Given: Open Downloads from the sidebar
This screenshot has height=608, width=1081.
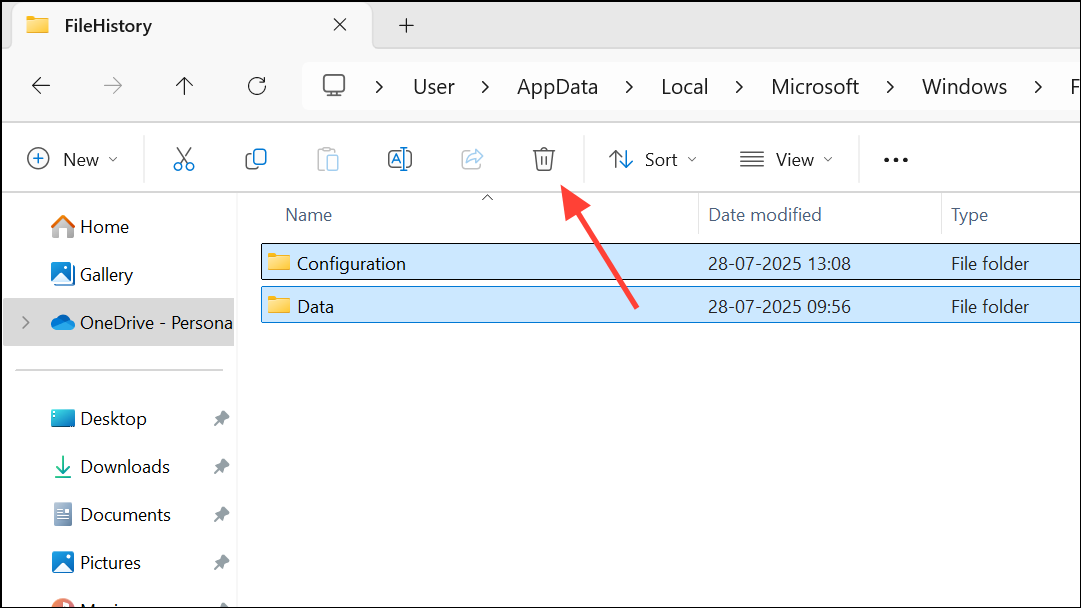Looking at the screenshot, I should [x=125, y=467].
